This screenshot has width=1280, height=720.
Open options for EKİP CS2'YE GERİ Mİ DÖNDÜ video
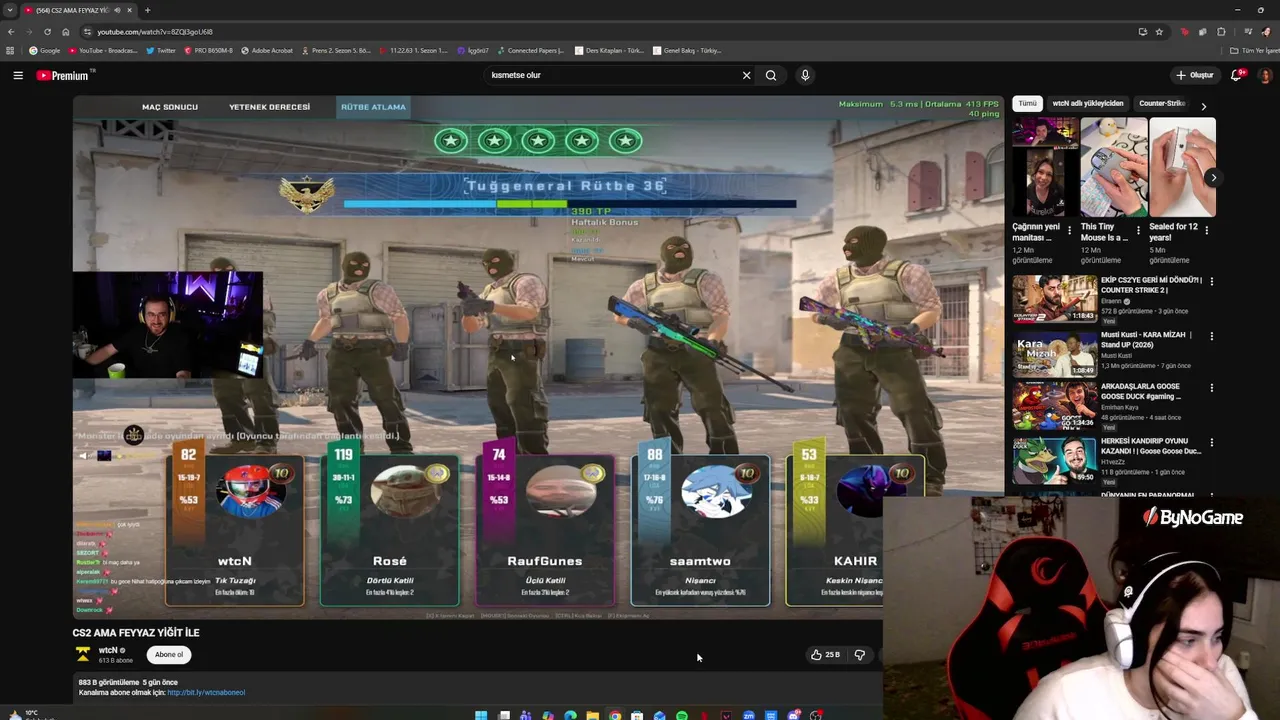pos(1211,282)
